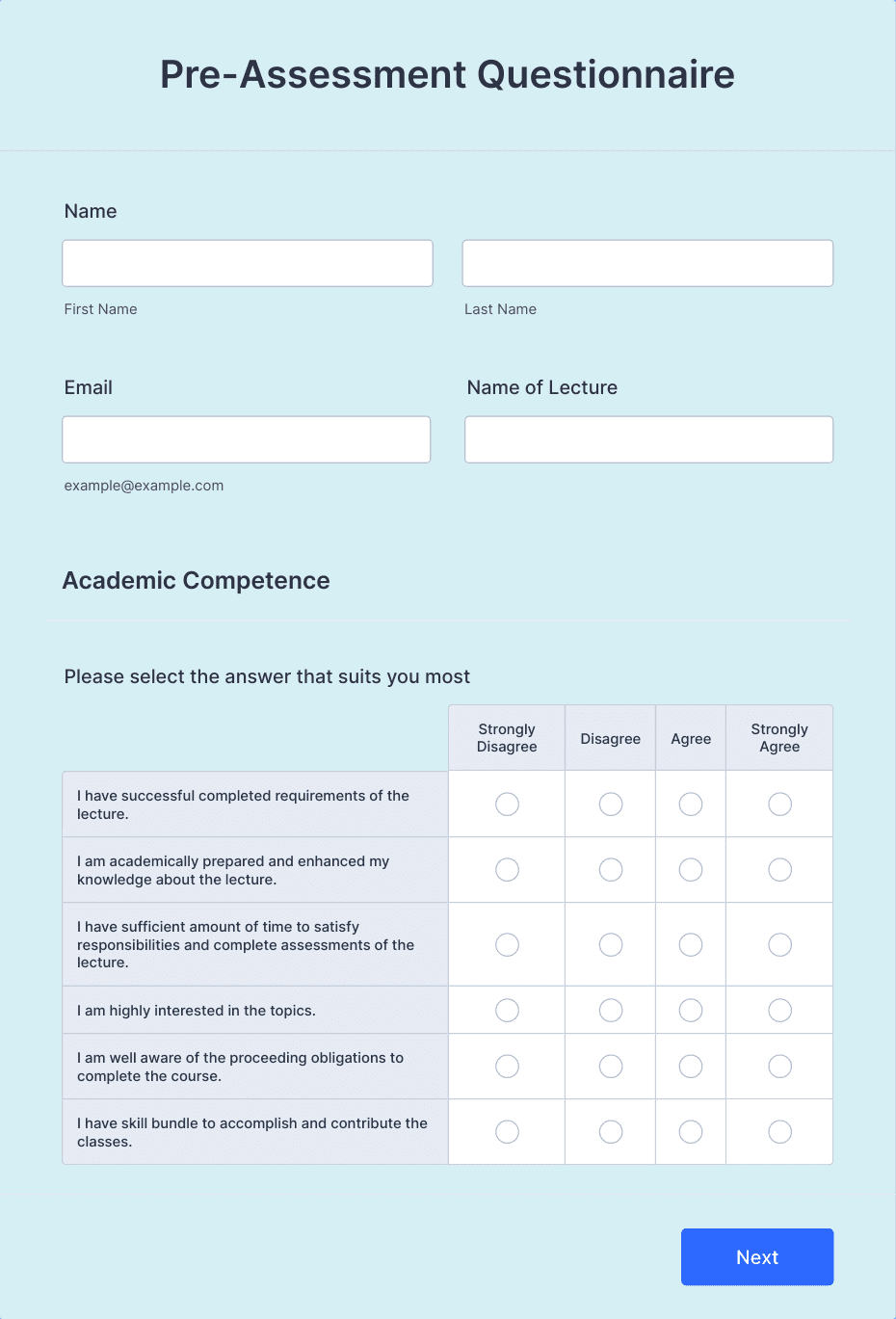Select Agree for being academically prepared
The height and width of the screenshot is (1319, 896).
coord(690,869)
